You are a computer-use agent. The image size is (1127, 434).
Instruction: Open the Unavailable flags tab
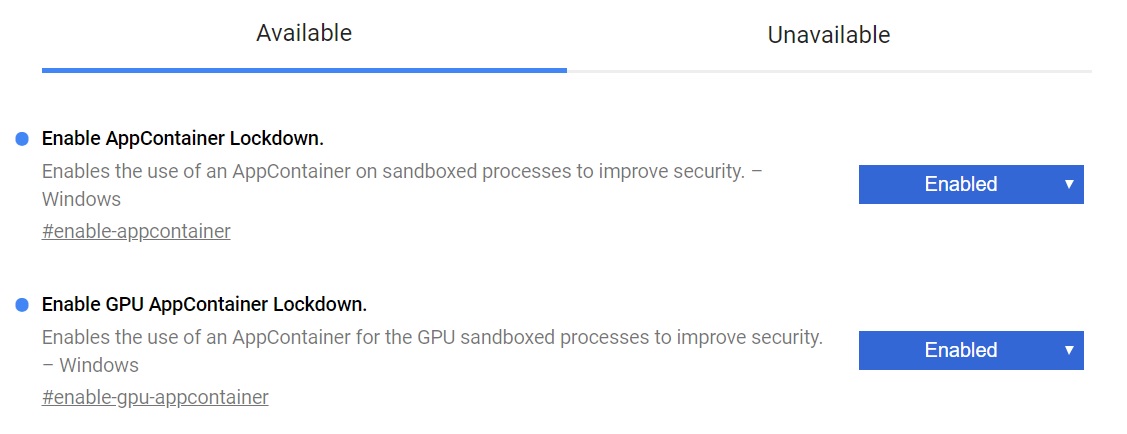828,36
